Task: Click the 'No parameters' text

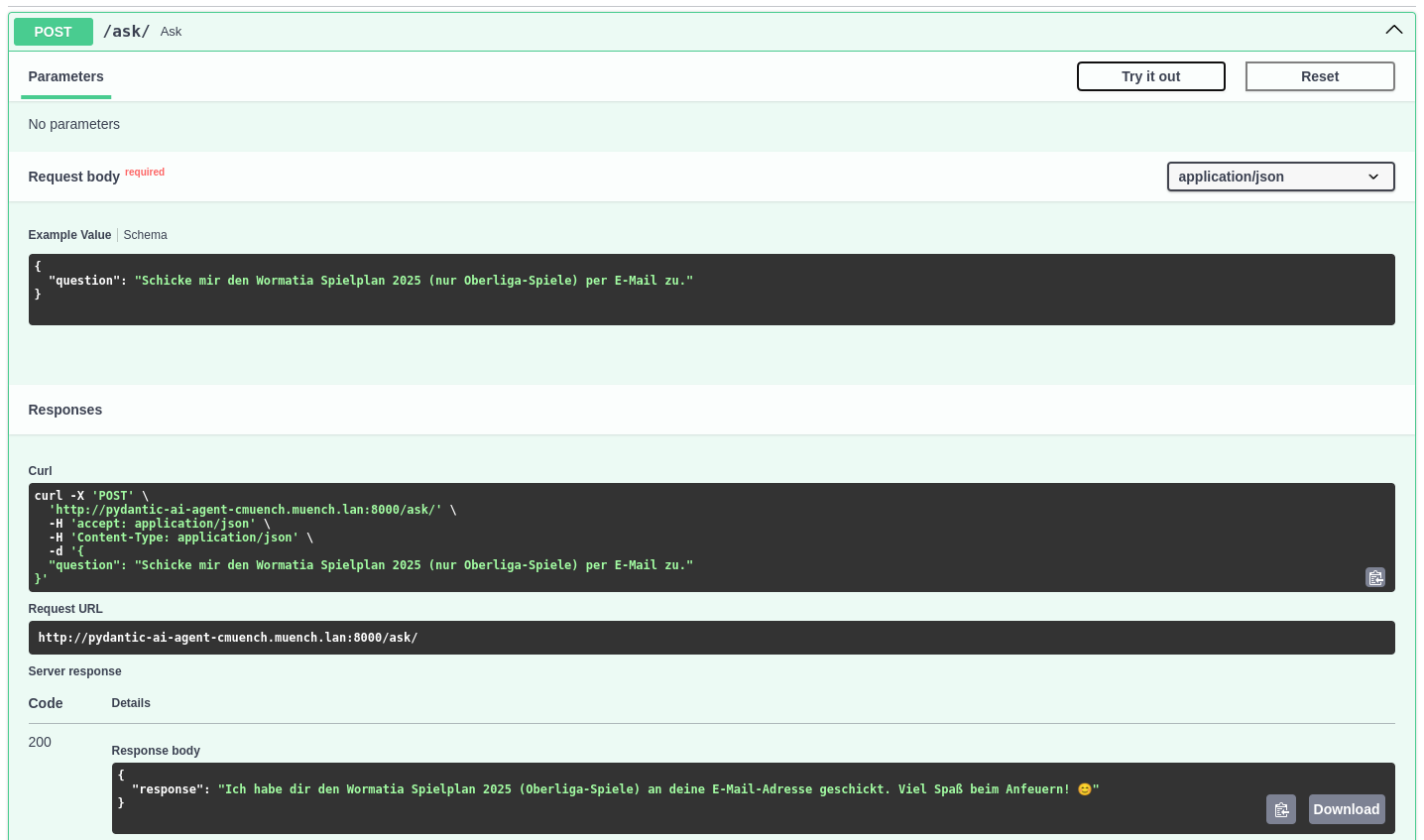Action: [x=73, y=124]
